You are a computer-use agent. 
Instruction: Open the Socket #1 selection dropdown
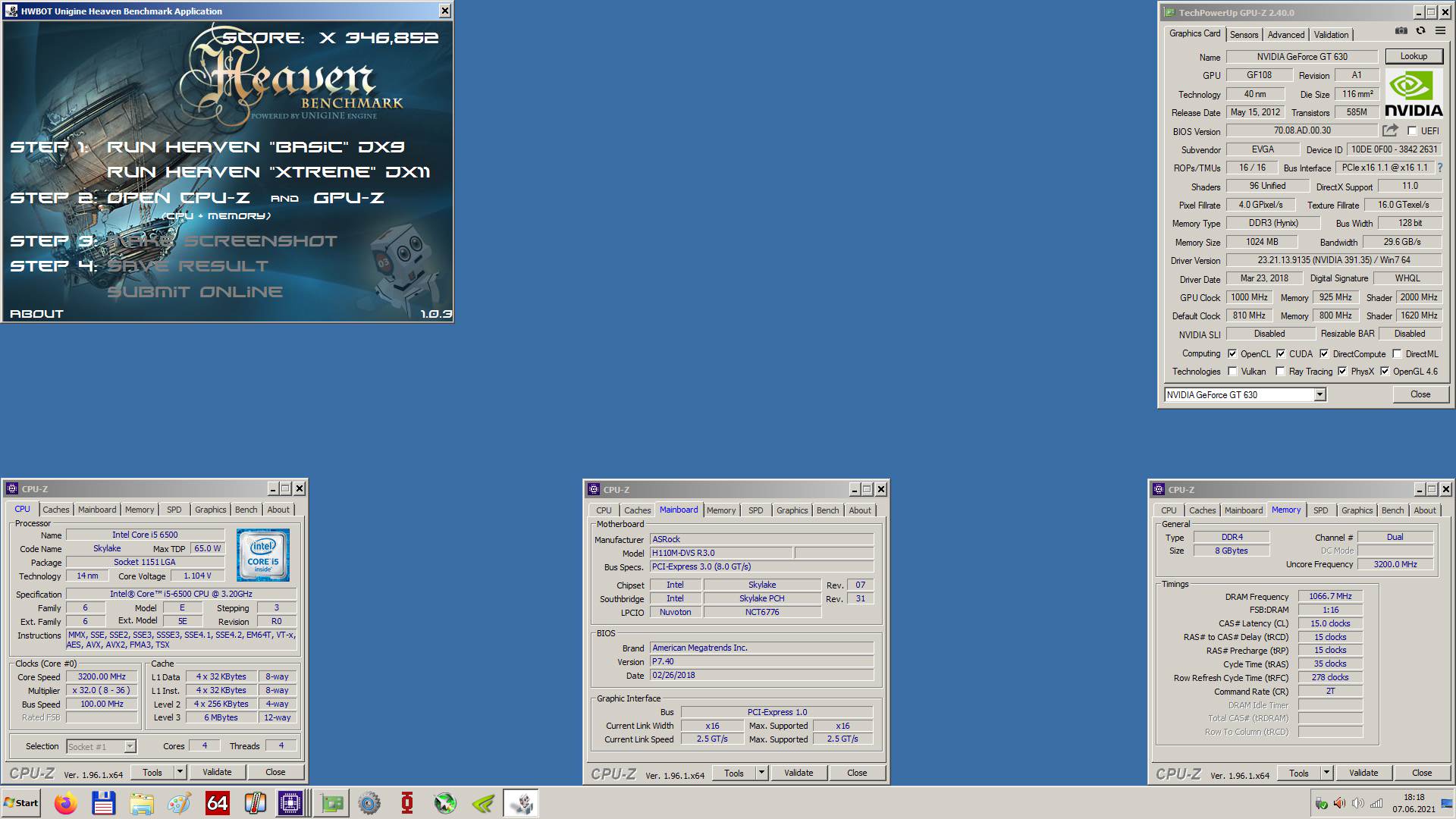[x=130, y=747]
